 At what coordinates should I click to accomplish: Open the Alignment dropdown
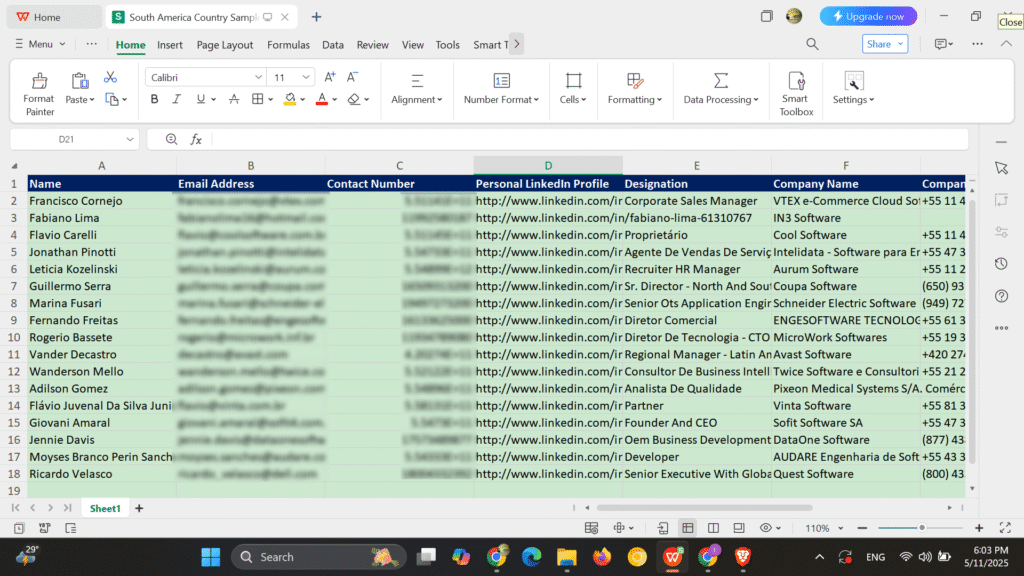[417, 89]
